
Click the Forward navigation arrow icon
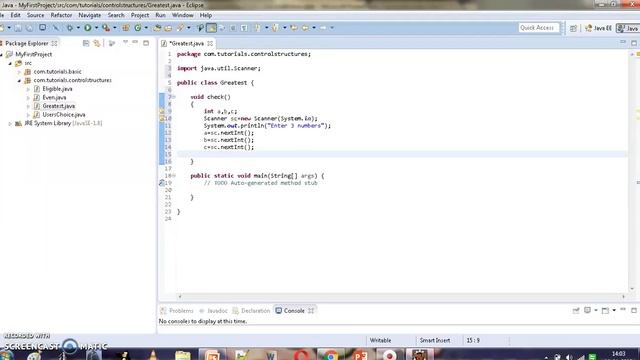pyautogui.click(x=323, y=28)
